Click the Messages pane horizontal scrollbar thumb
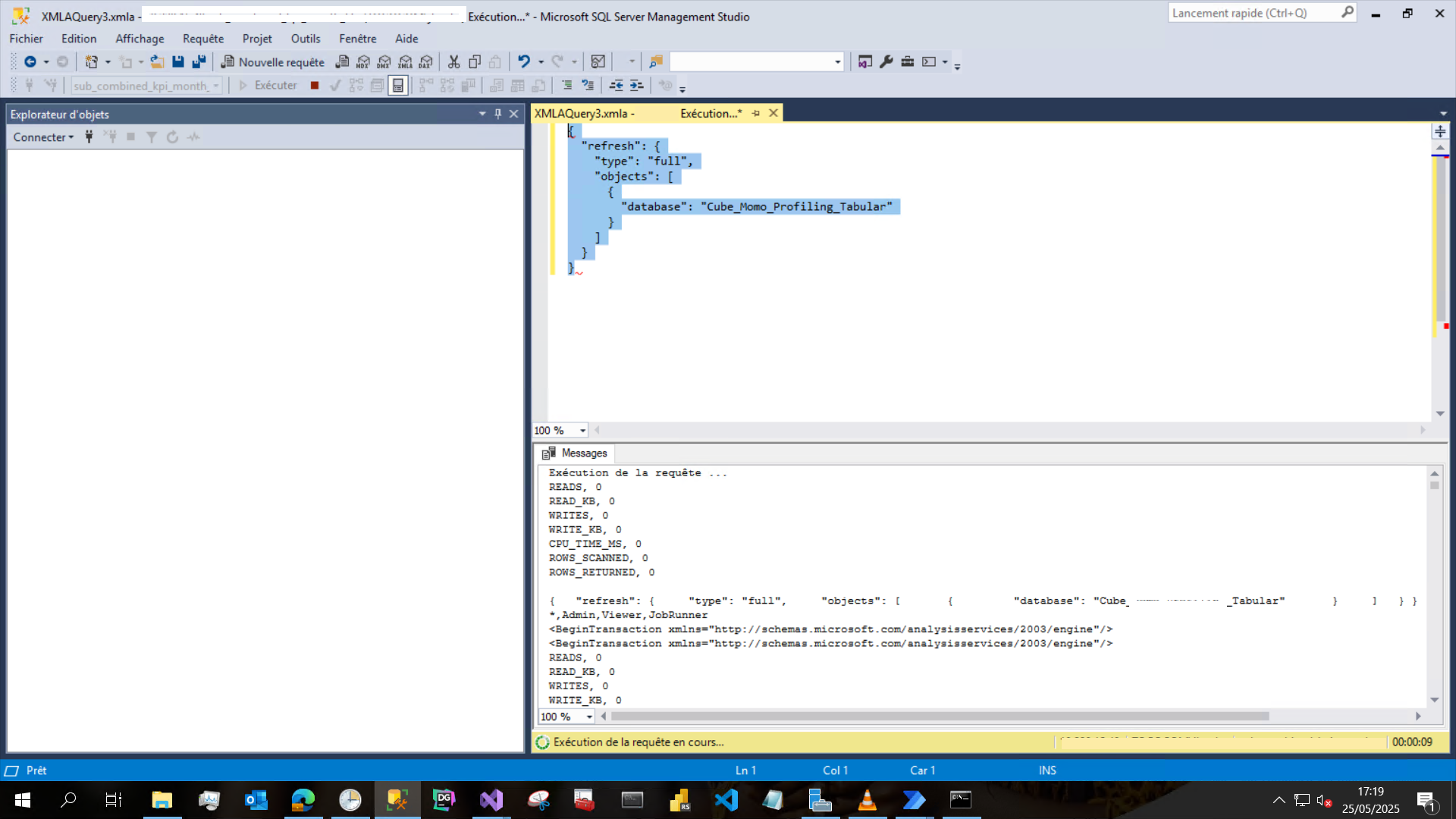This screenshot has width=1456, height=819. click(940, 716)
